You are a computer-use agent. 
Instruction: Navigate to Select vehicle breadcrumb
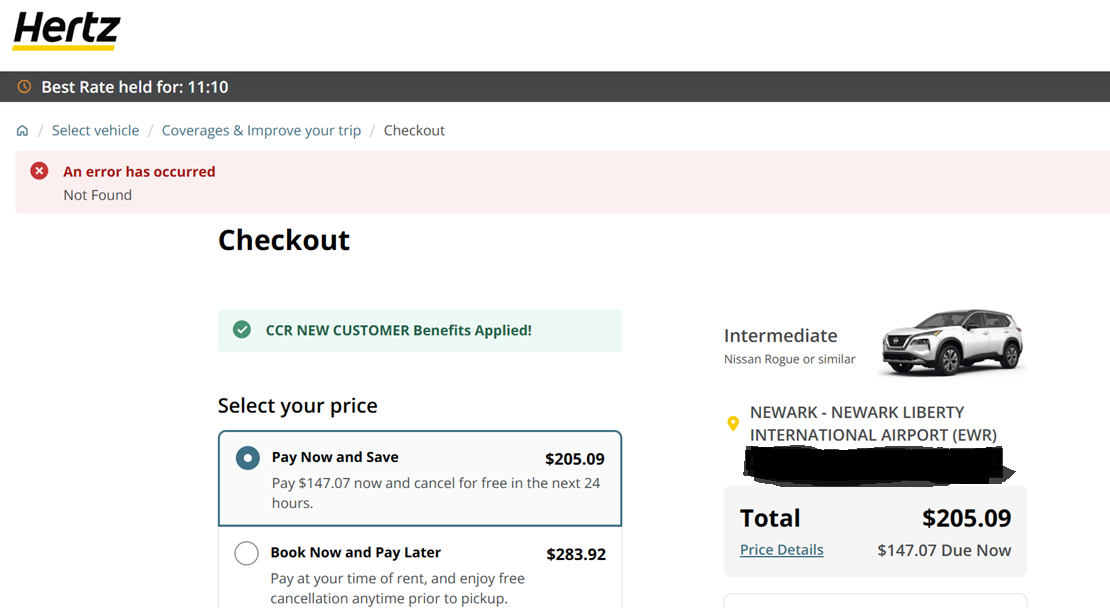point(95,130)
